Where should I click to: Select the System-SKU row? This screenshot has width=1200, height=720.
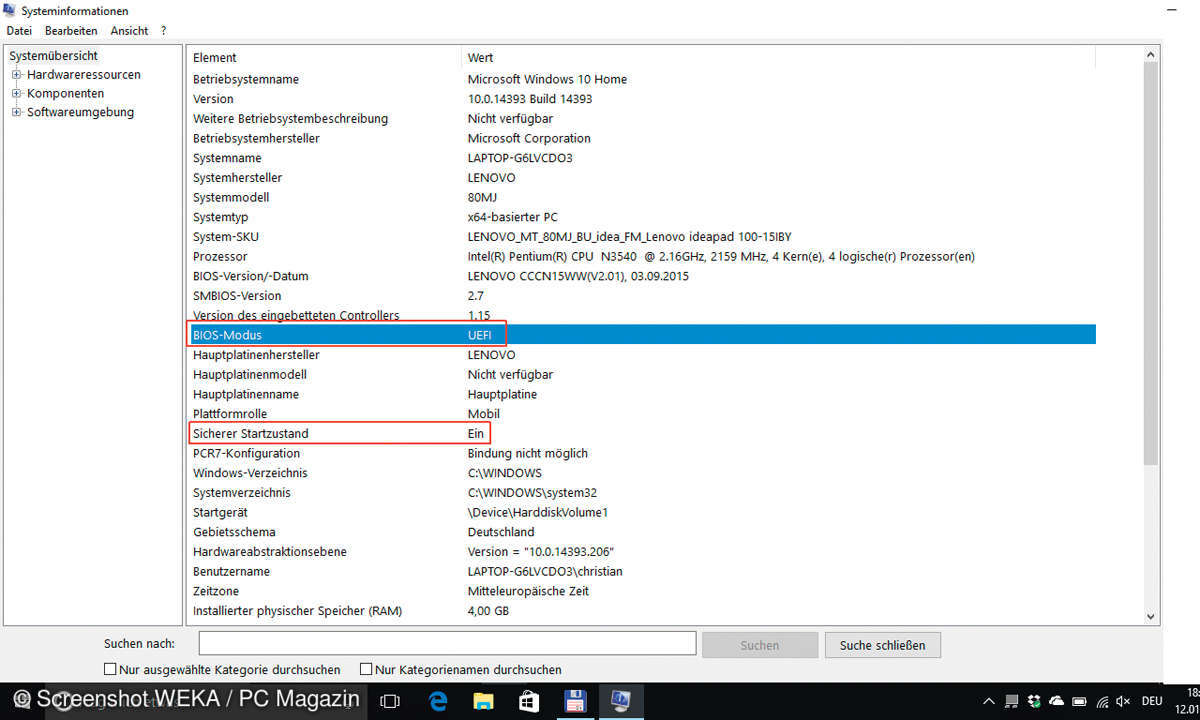(x=641, y=237)
